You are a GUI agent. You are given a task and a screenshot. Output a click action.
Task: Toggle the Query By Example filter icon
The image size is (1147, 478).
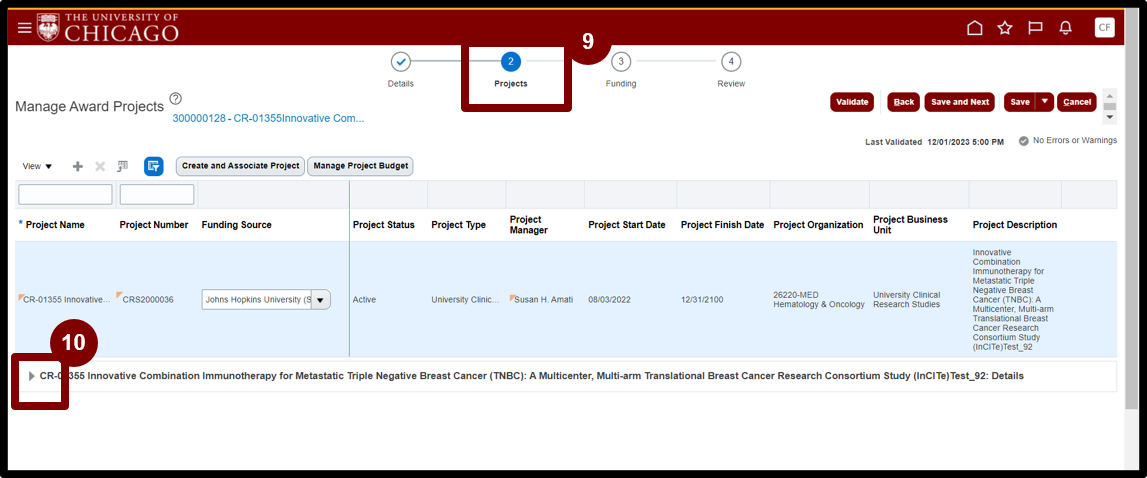pos(153,166)
